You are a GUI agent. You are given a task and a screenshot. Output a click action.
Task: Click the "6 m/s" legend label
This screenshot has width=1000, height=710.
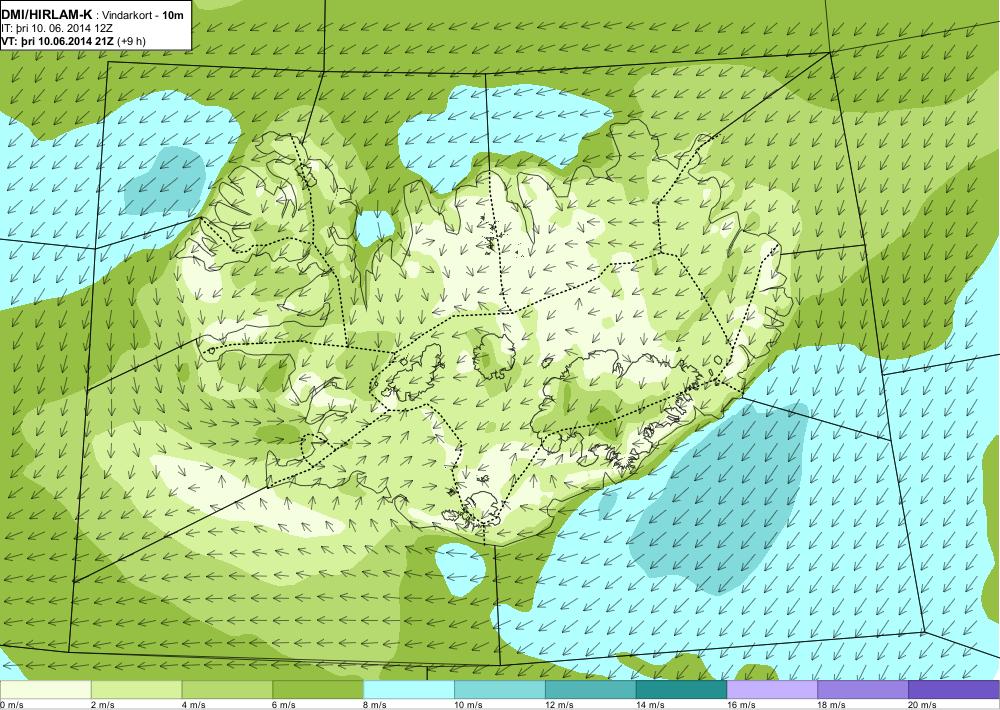point(284,705)
